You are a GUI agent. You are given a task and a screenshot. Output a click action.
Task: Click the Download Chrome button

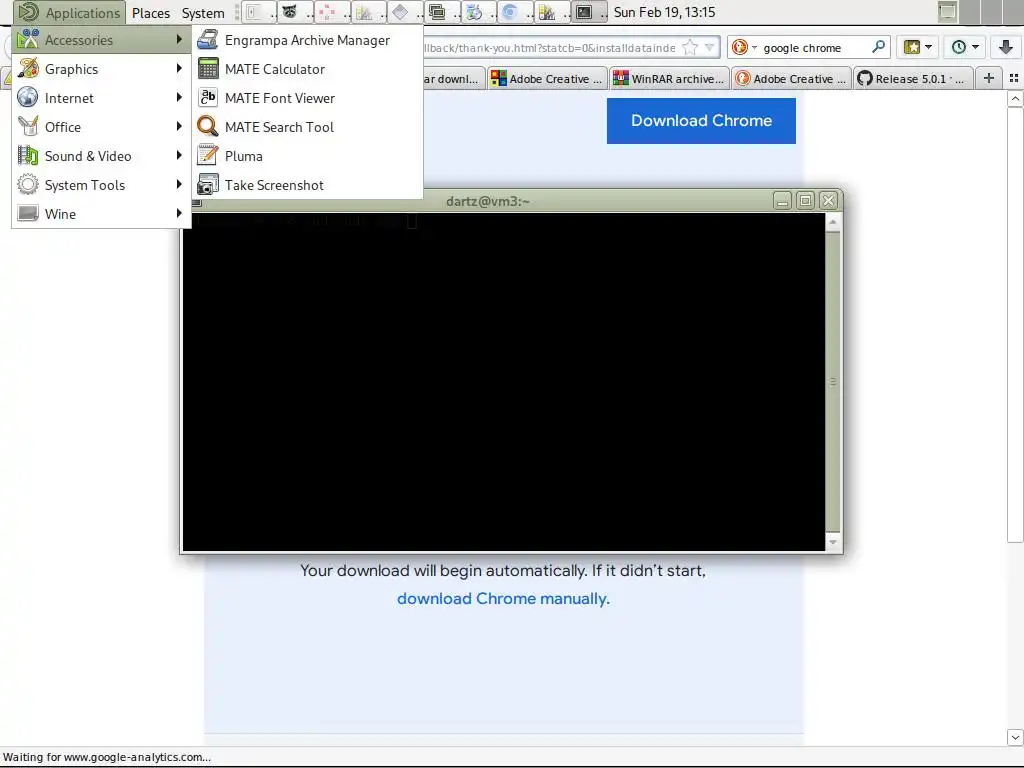pyautogui.click(x=701, y=121)
